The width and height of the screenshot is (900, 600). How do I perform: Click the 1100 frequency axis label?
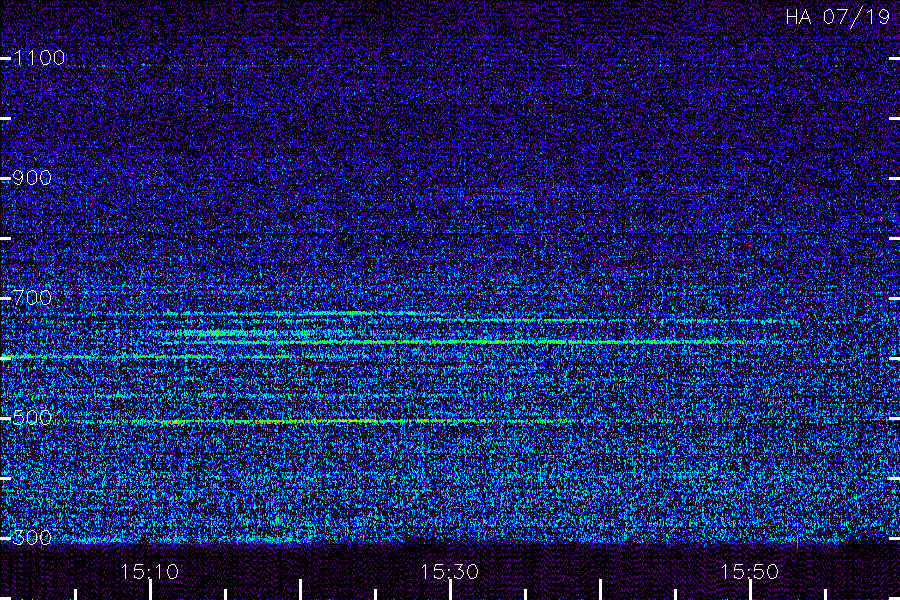coord(39,58)
